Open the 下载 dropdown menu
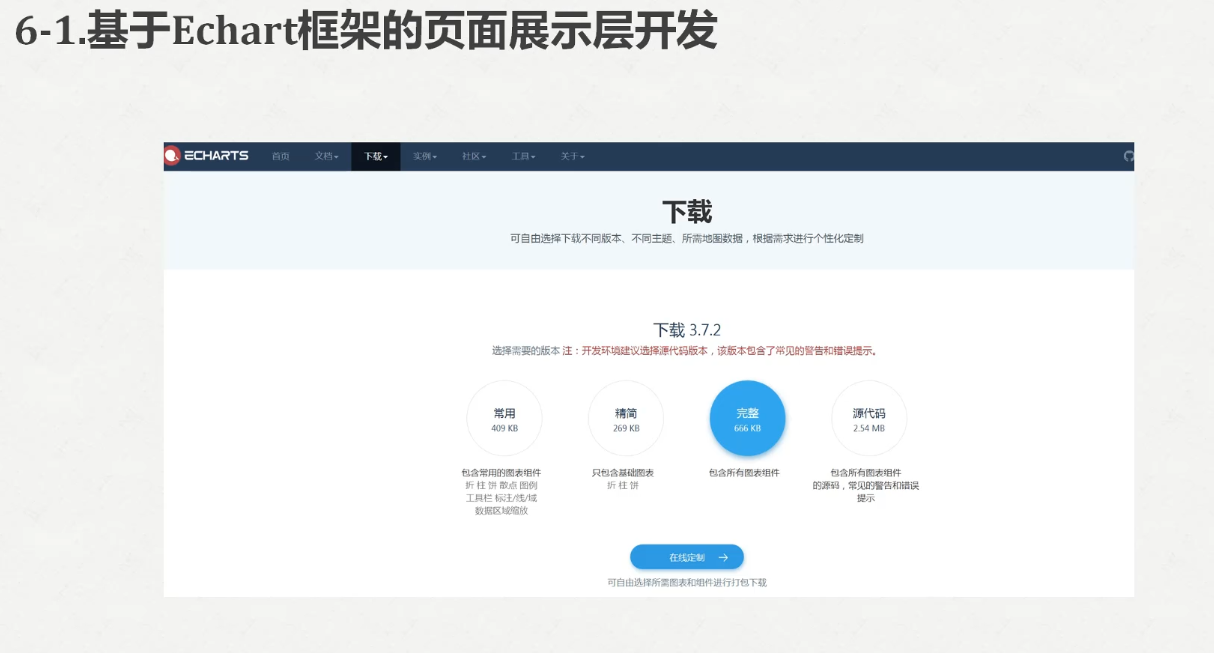The width and height of the screenshot is (1214, 653). [376, 156]
